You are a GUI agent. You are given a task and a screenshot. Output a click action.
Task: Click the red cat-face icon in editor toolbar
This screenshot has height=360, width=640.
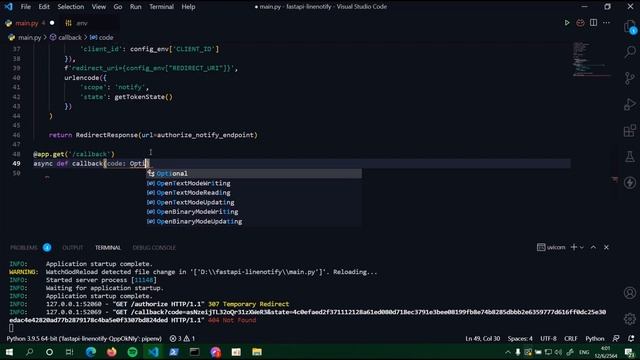click(580, 23)
